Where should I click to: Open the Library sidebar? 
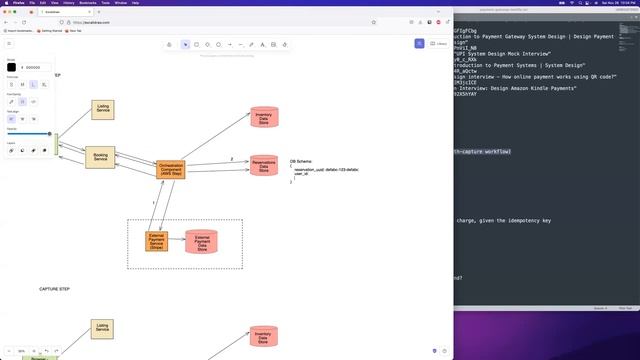(x=439, y=43)
